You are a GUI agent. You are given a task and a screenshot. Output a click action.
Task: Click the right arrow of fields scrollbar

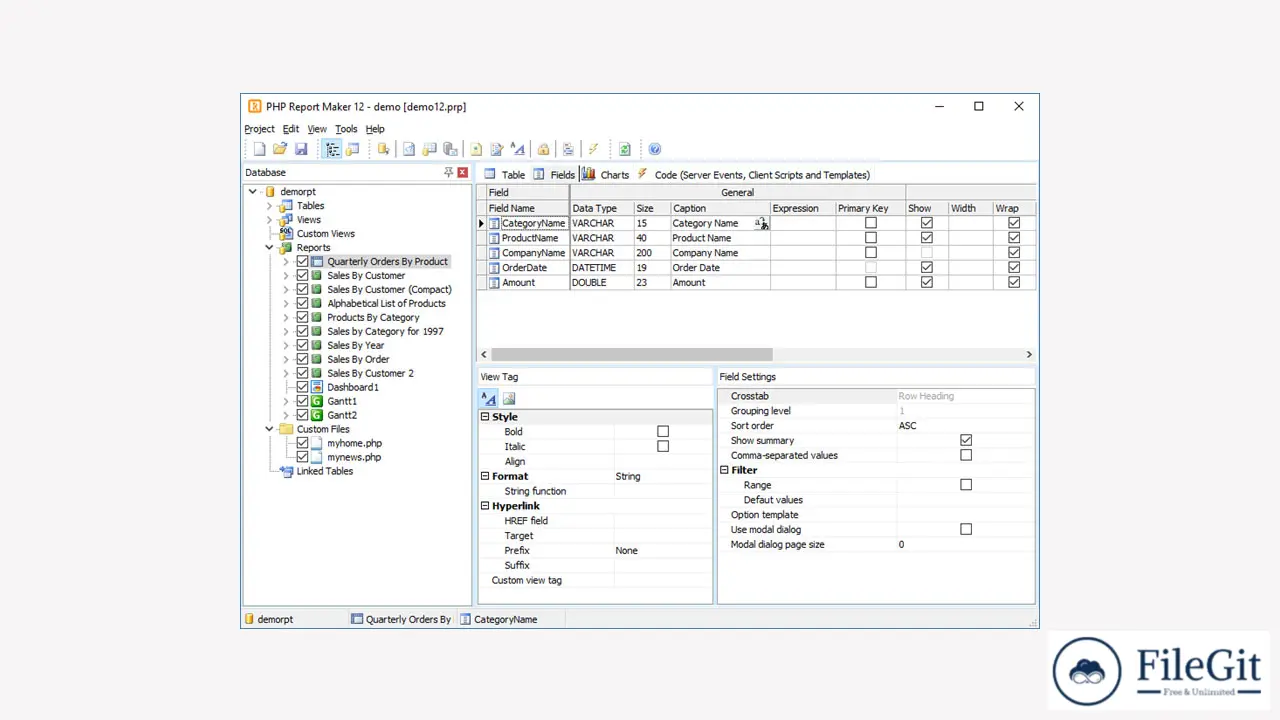point(1028,354)
